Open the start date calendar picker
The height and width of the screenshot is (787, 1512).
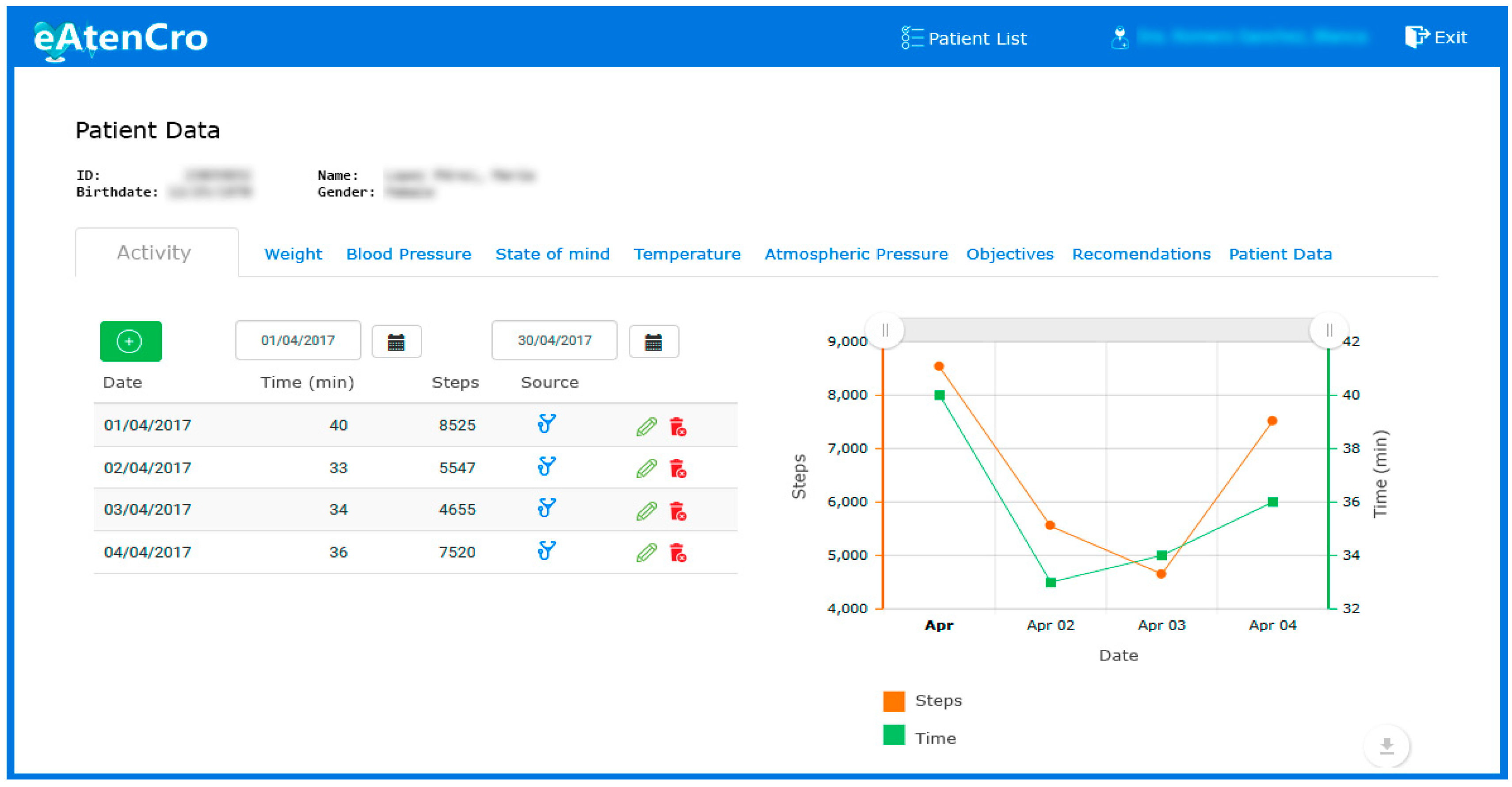[396, 342]
